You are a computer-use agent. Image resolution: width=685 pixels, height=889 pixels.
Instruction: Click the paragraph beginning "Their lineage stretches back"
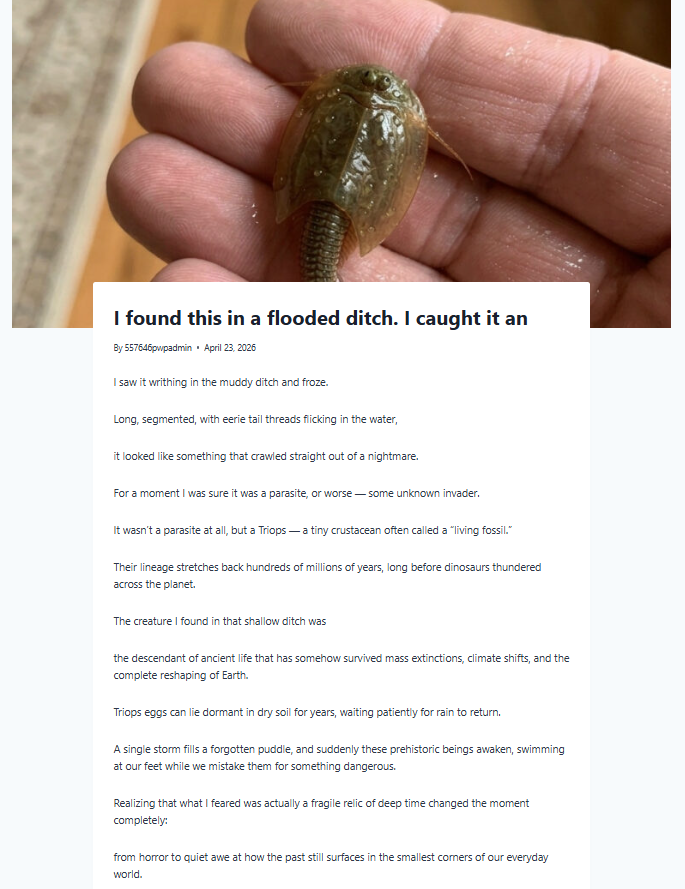tap(327, 575)
